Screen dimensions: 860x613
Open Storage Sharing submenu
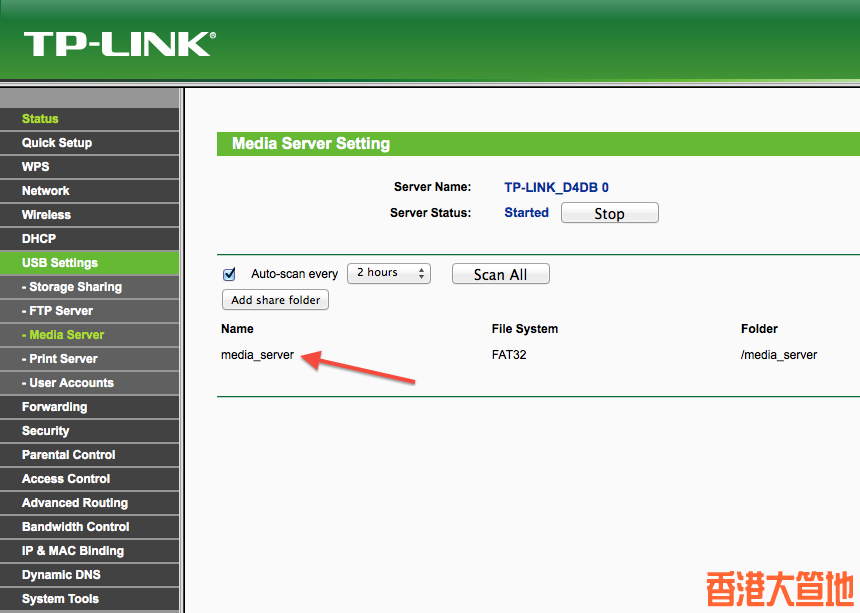click(x=89, y=287)
